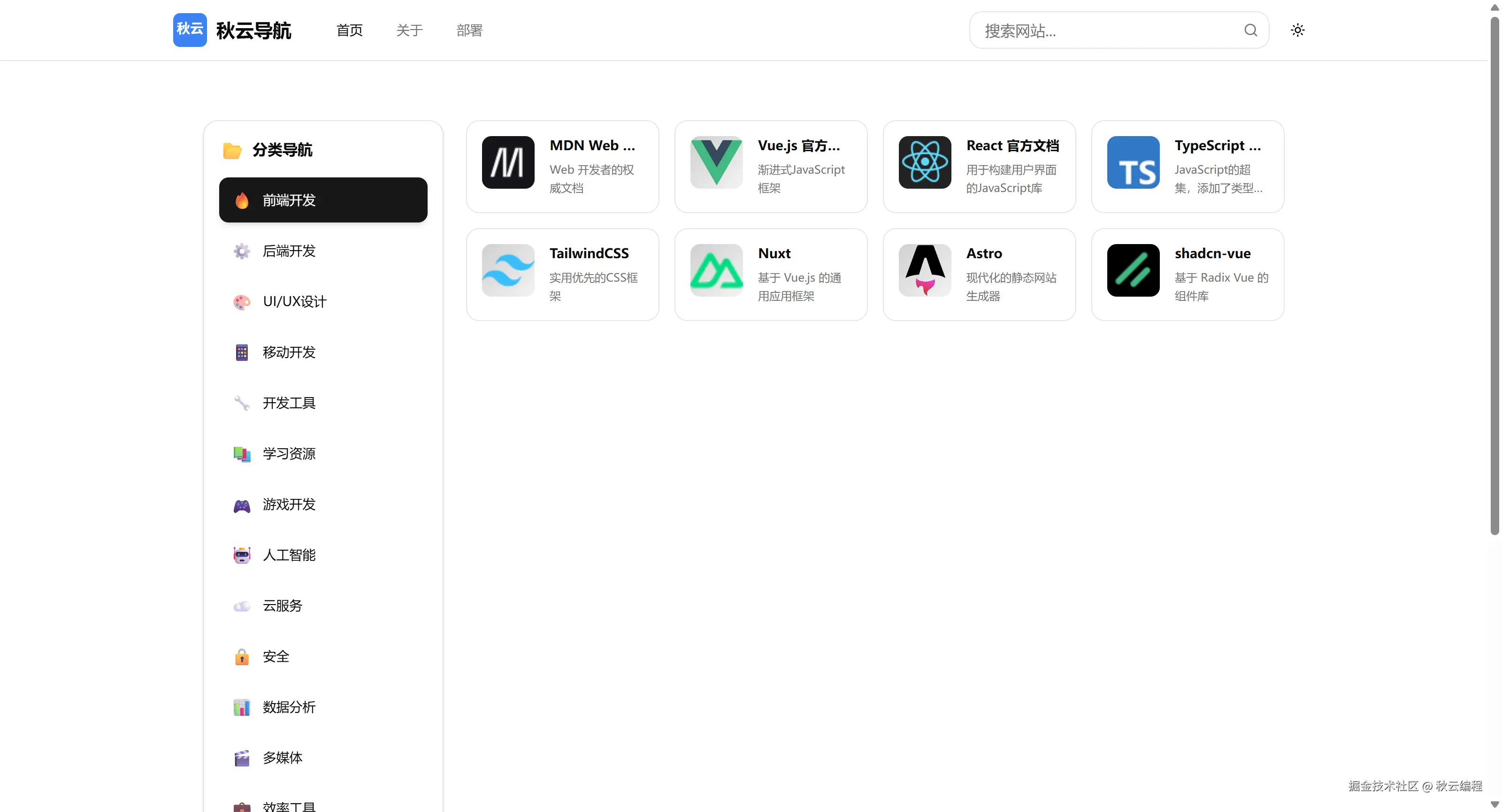This screenshot has height=812, width=1502.
Task: Click the React atom logo icon
Action: coord(925,162)
